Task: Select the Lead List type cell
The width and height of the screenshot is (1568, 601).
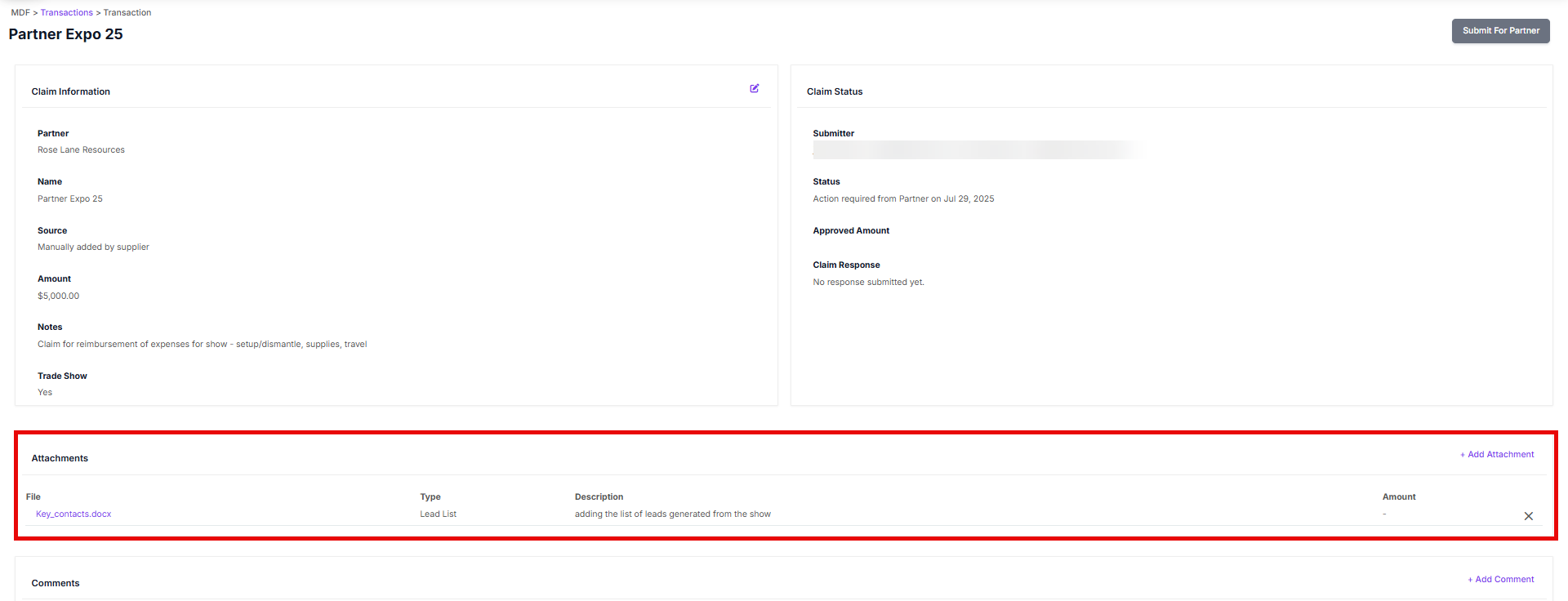Action: [x=438, y=514]
